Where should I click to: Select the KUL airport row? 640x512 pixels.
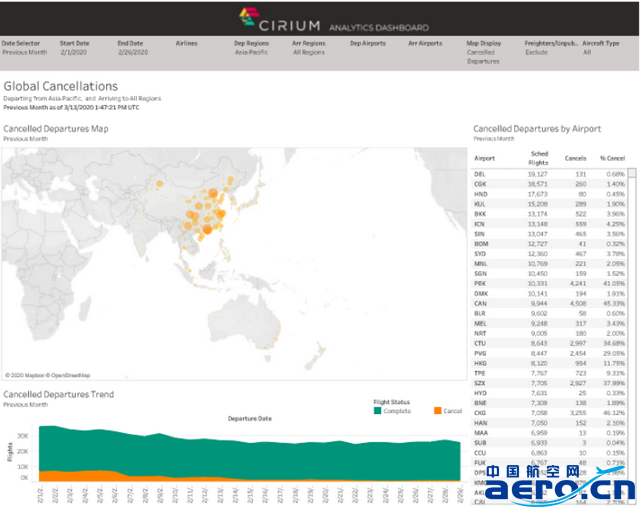(549, 204)
